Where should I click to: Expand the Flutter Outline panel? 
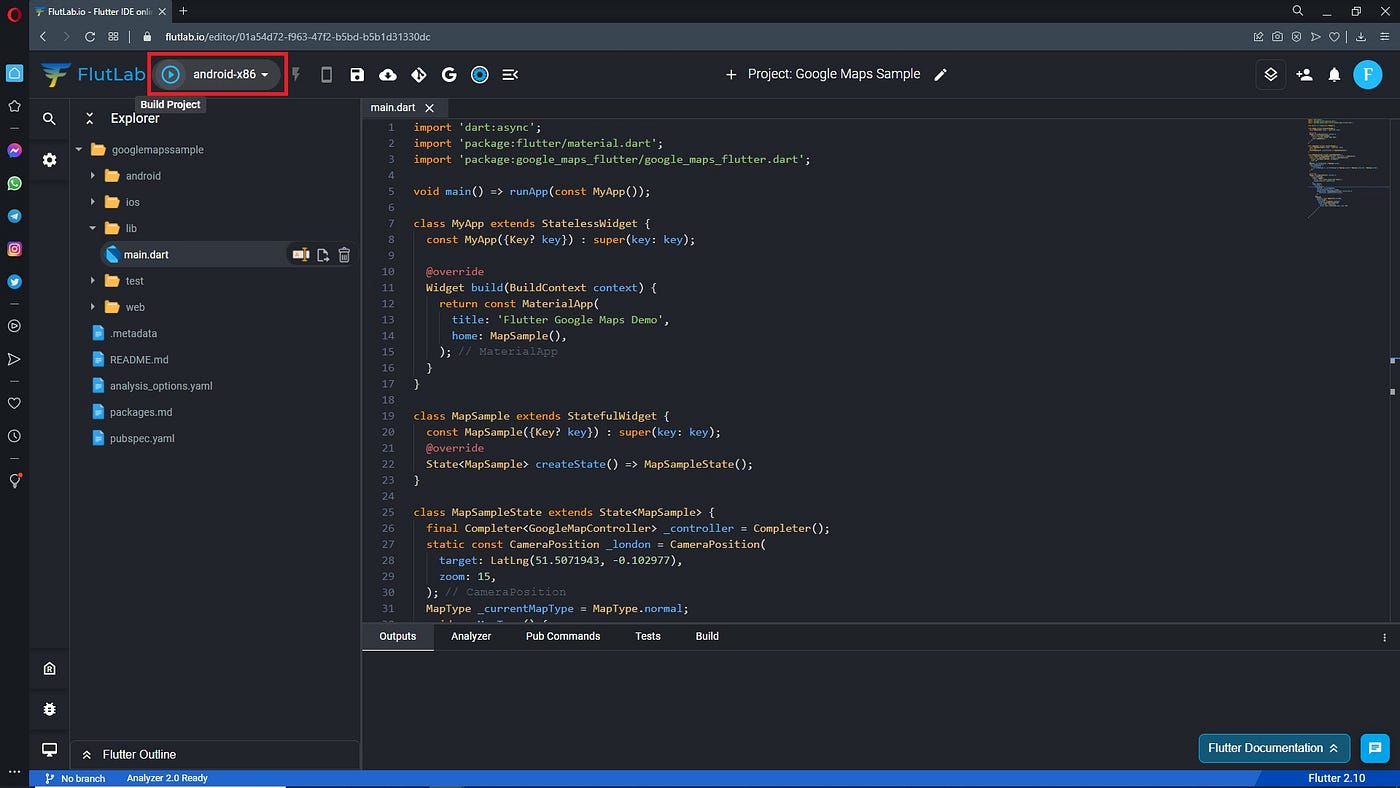click(x=214, y=755)
